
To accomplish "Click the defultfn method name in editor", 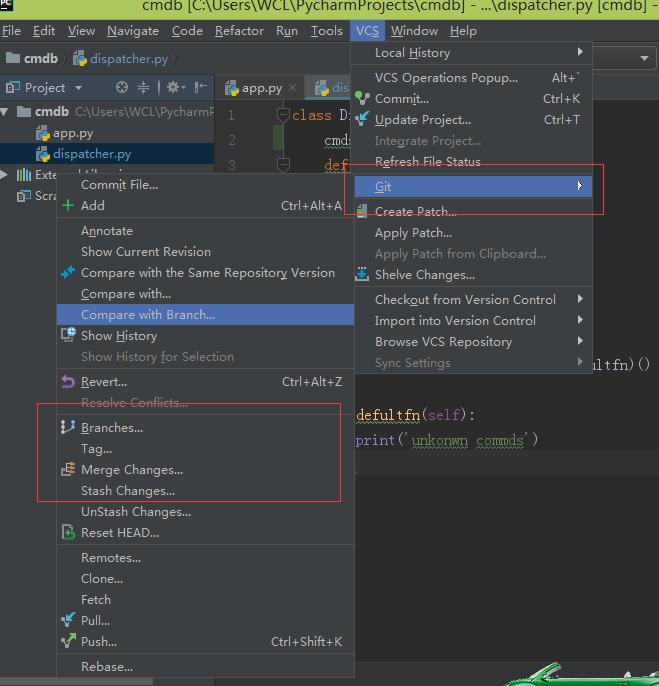I will click(x=388, y=415).
